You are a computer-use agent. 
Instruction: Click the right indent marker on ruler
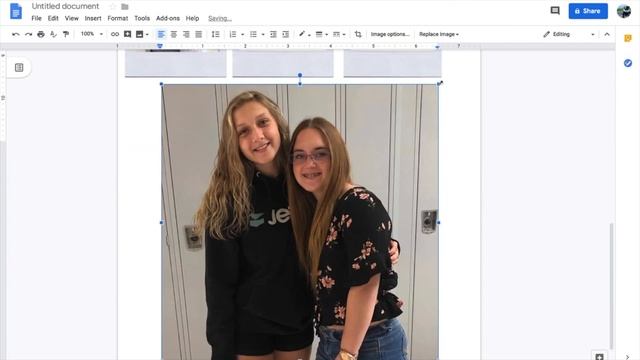(437, 47)
